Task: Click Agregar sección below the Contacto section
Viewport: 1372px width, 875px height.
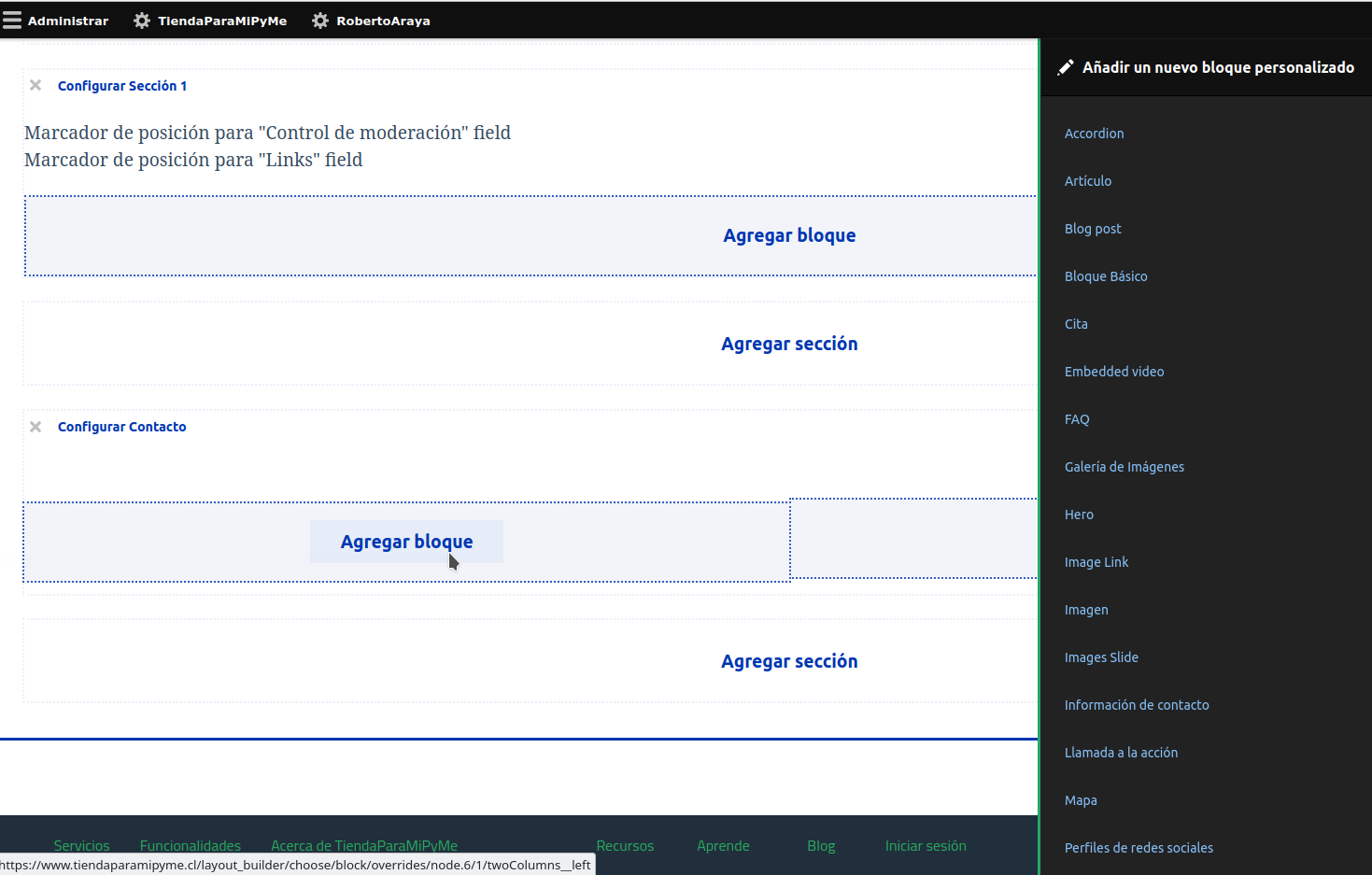Action: click(789, 661)
